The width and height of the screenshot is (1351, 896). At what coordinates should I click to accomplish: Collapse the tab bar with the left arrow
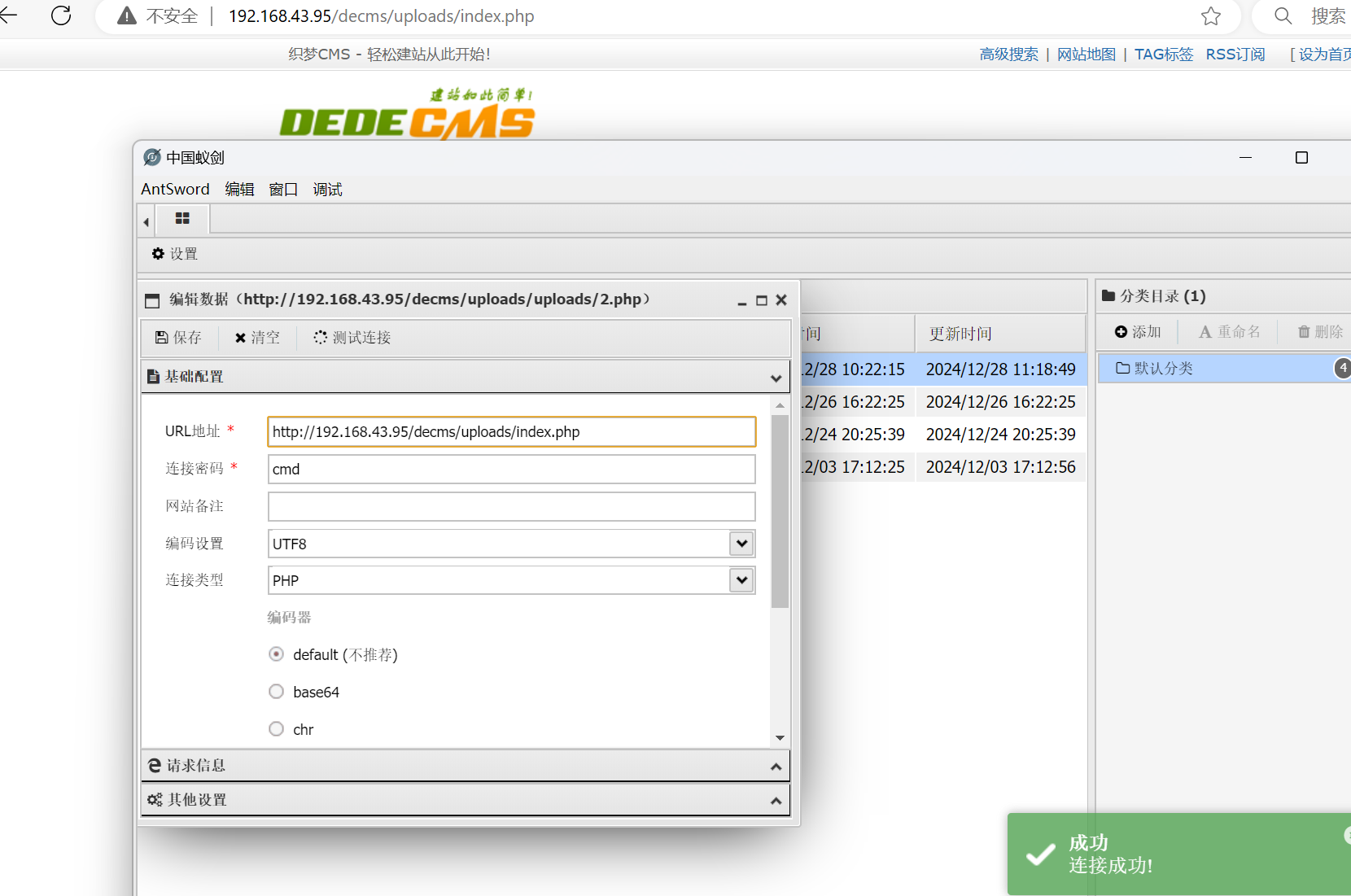[146, 221]
